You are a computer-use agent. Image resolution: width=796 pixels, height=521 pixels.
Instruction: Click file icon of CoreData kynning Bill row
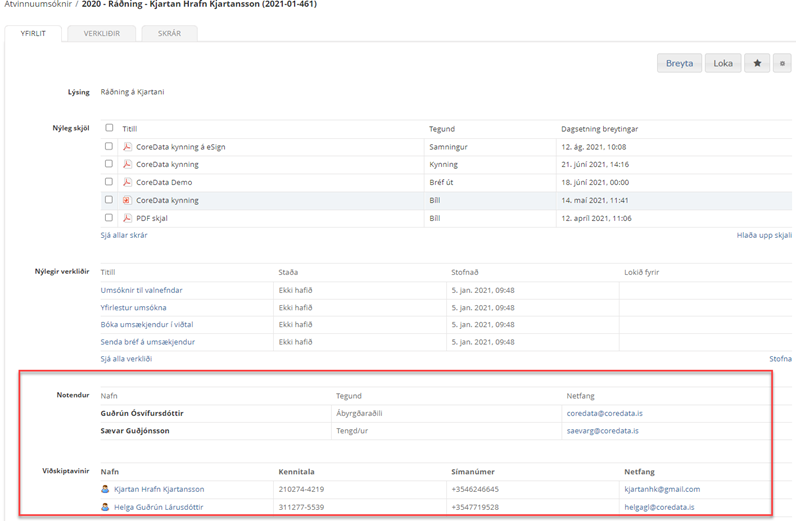(127, 200)
